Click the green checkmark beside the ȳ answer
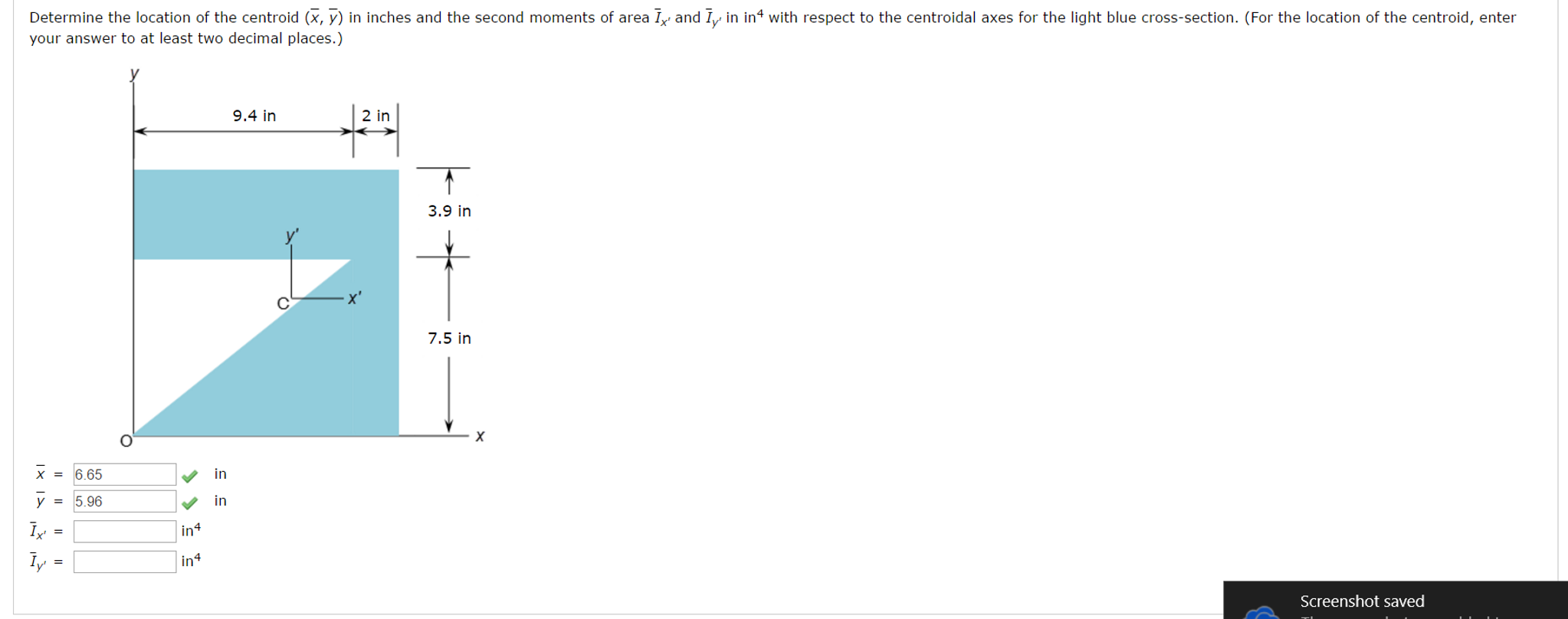The width and height of the screenshot is (1568, 619). [x=190, y=501]
